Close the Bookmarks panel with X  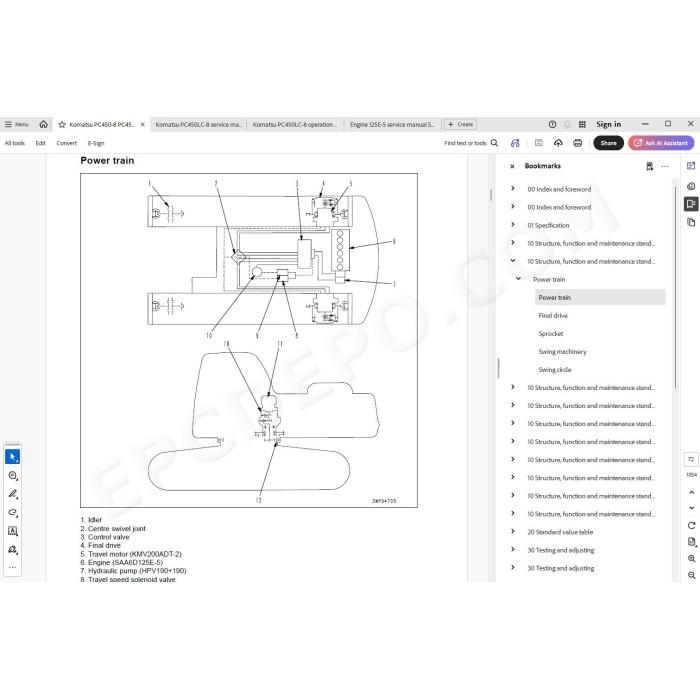512,166
